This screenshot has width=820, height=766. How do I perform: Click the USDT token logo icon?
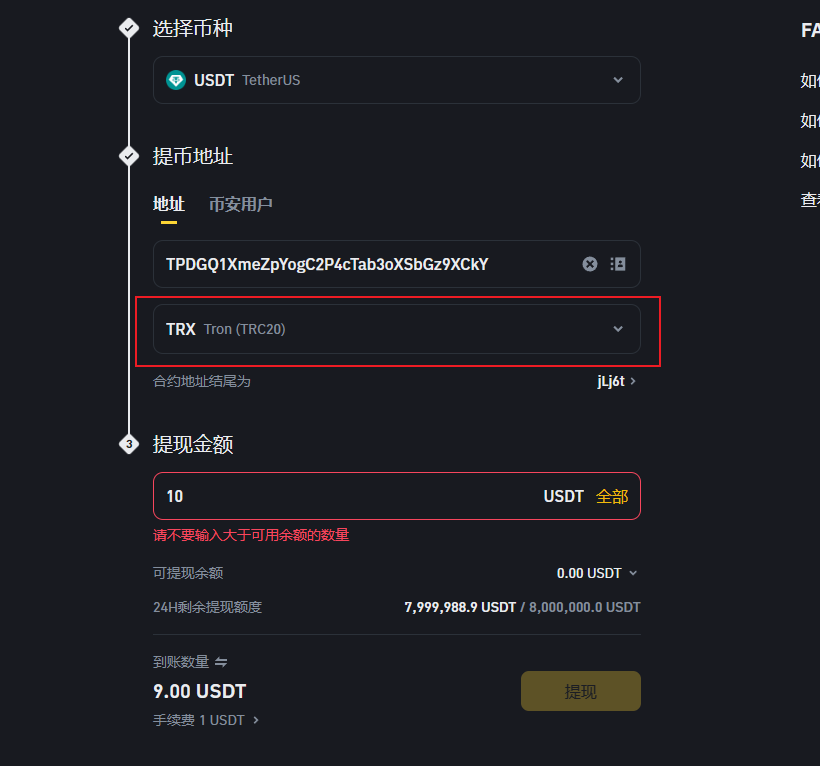pyautogui.click(x=175, y=80)
